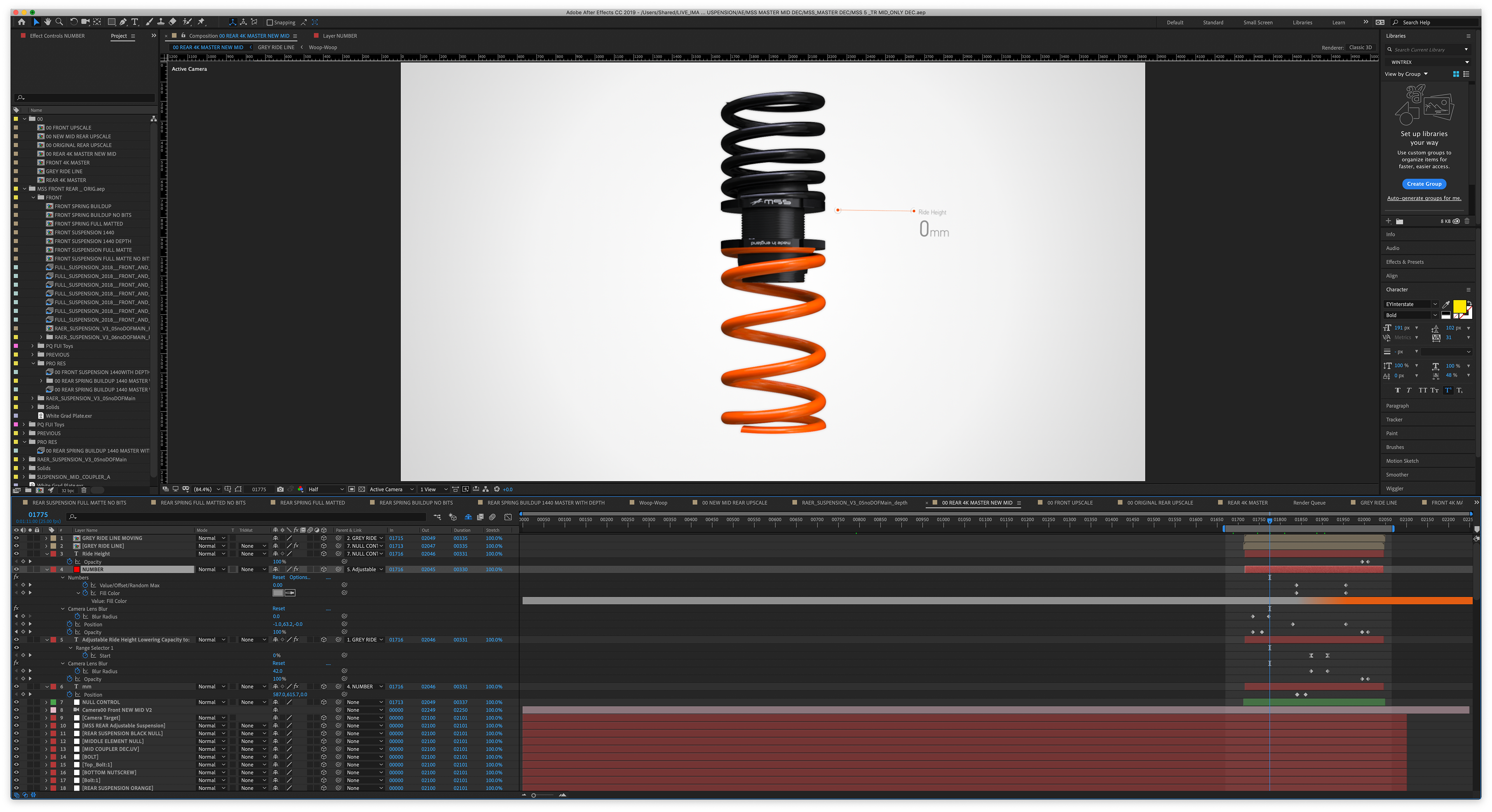This screenshot has width=1492, height=812.
Task: Click GREY RIDE LINE in the comp breadcrumb
Action: pyautogui.click(x=276, y=47)
